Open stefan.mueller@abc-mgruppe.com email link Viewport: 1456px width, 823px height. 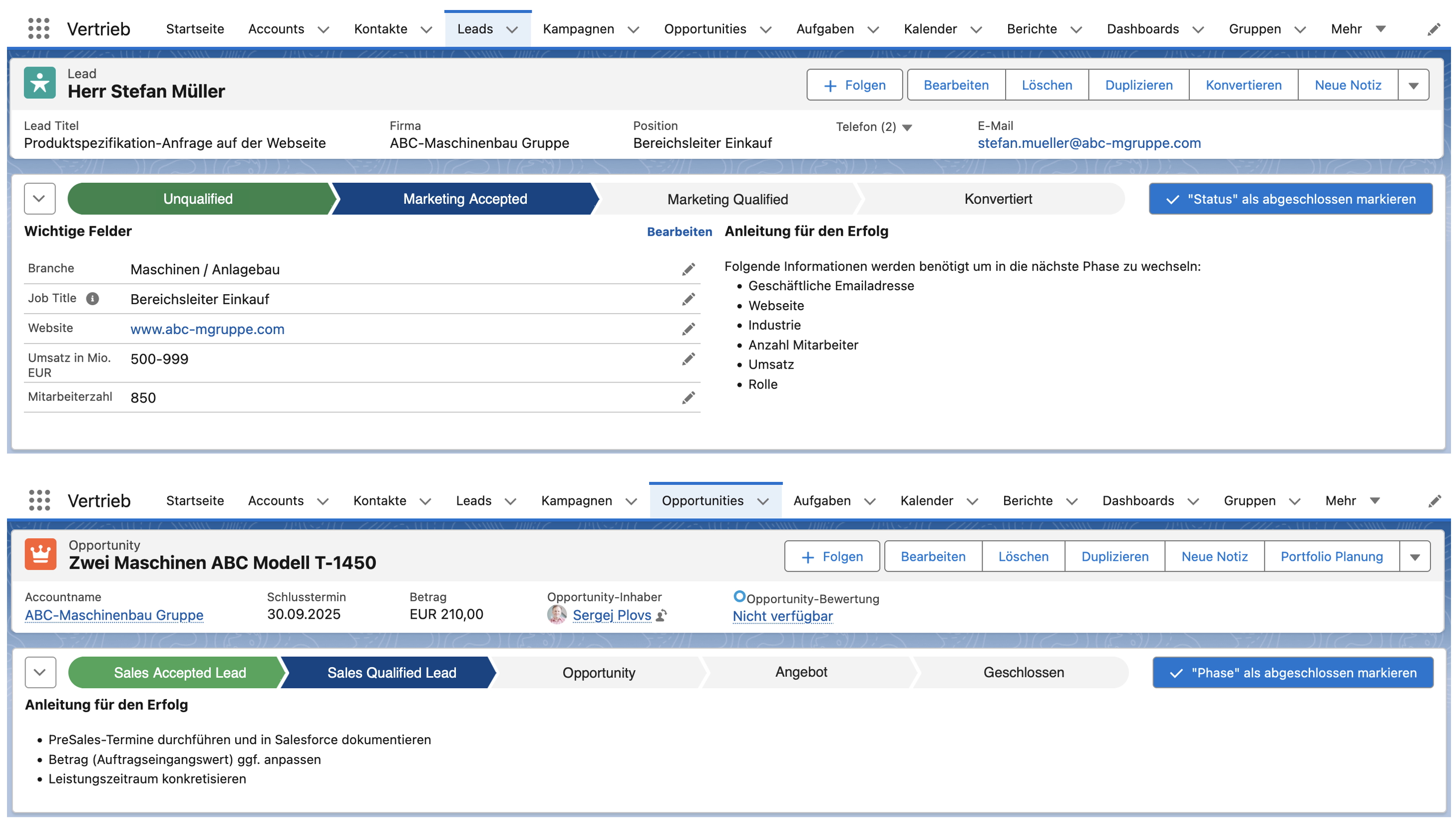pyautogui.click(x=1089, y=143)
